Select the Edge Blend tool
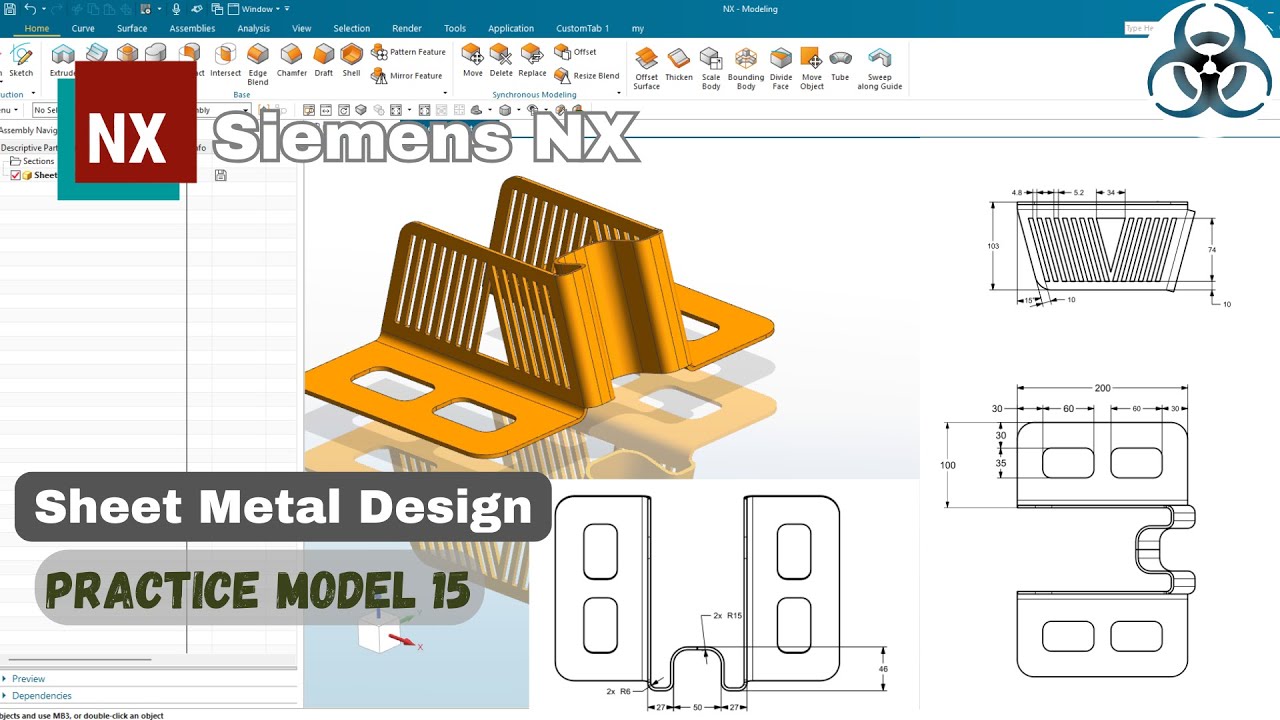Viewport: 1280px width, 720px height. pos(258,64)
